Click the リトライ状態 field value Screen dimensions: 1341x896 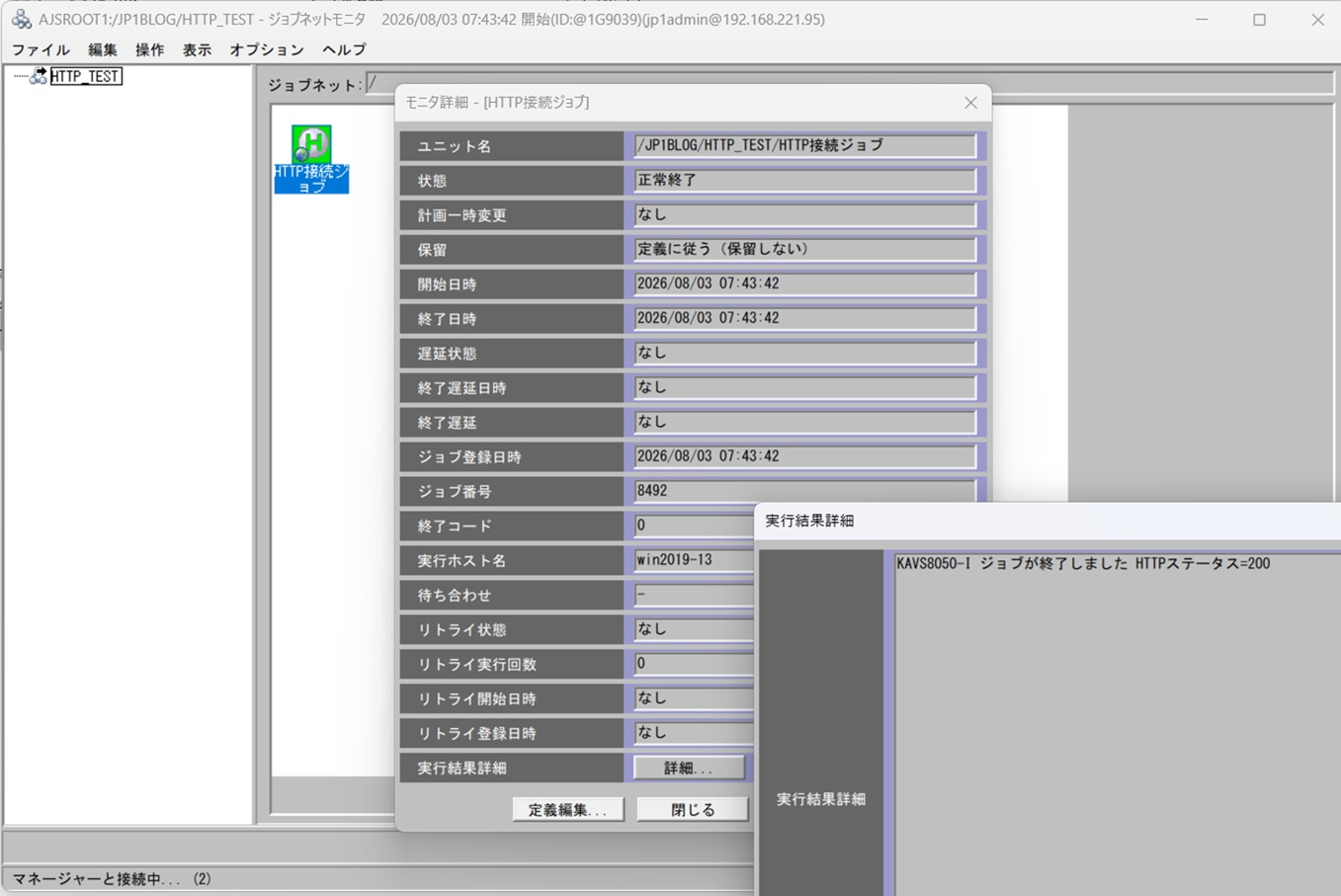pos(693,629)
